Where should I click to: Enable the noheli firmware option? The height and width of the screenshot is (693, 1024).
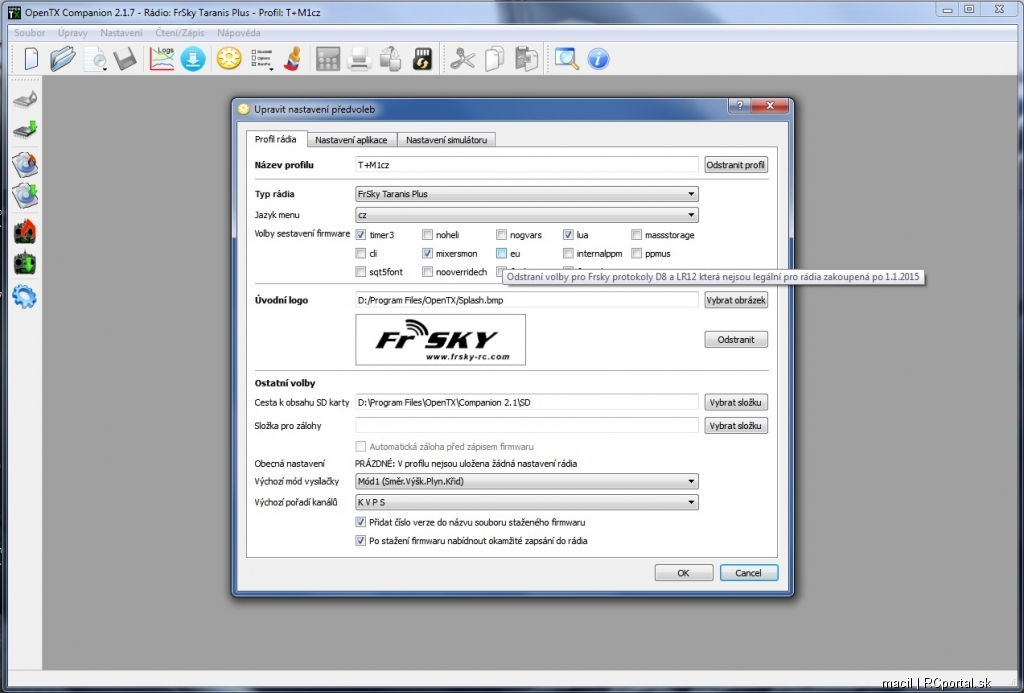tap(427, 234)
